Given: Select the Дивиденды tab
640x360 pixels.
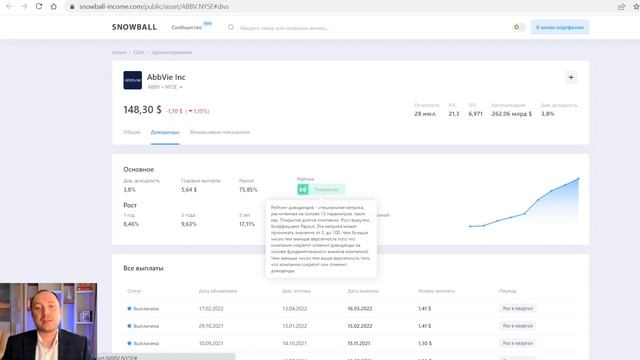Looking at the screenshot, I should (x=165, y=132).
